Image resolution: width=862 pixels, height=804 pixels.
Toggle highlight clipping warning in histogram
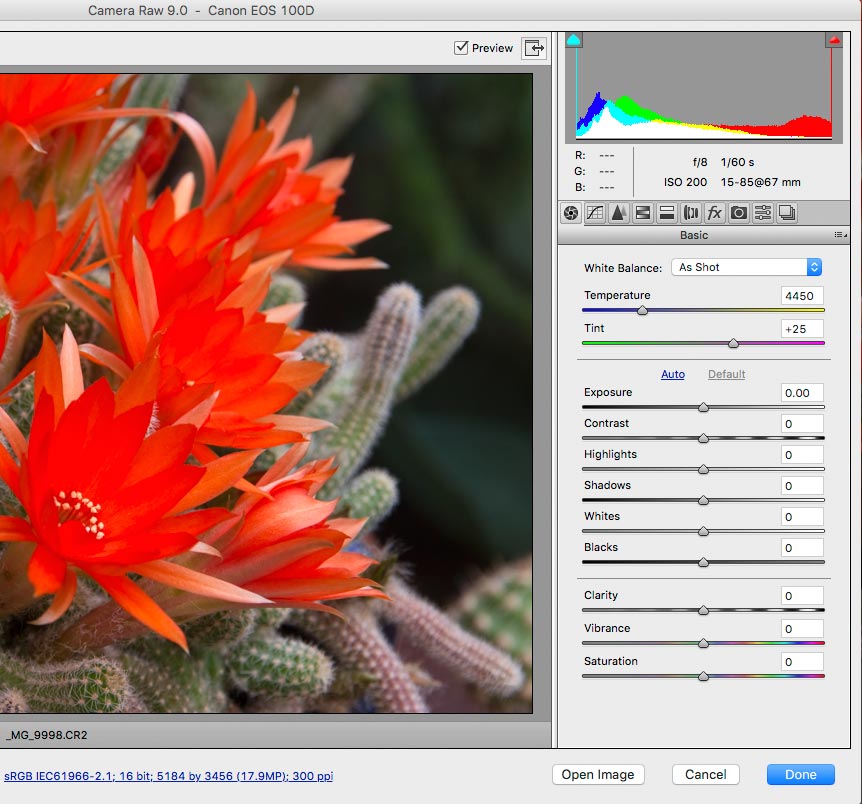834,40
